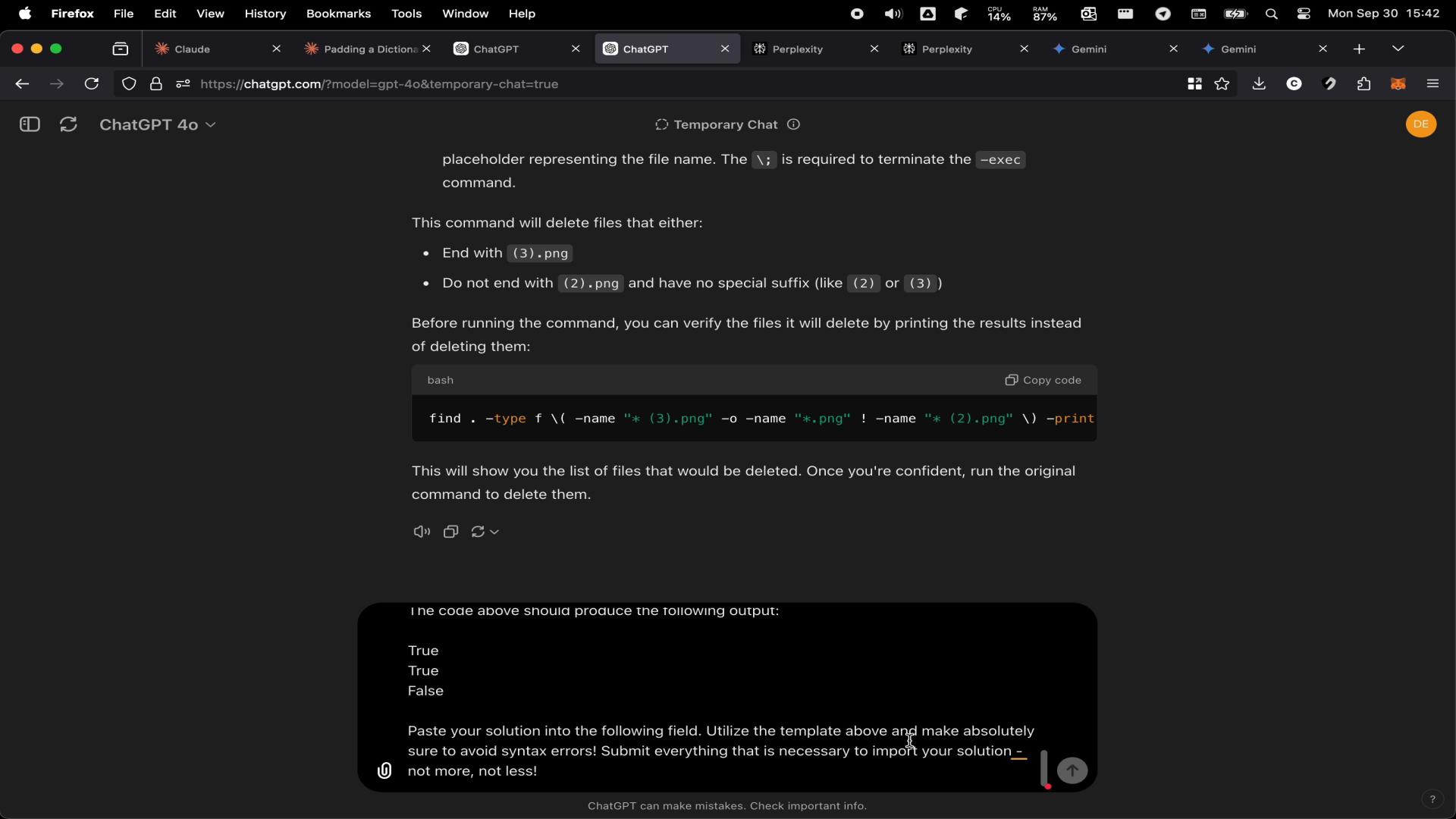Image resolution: width=1456 pixels, height=819 pixels.
Task: Attach a file with the paperclip icon
Action: coord(384,770)
